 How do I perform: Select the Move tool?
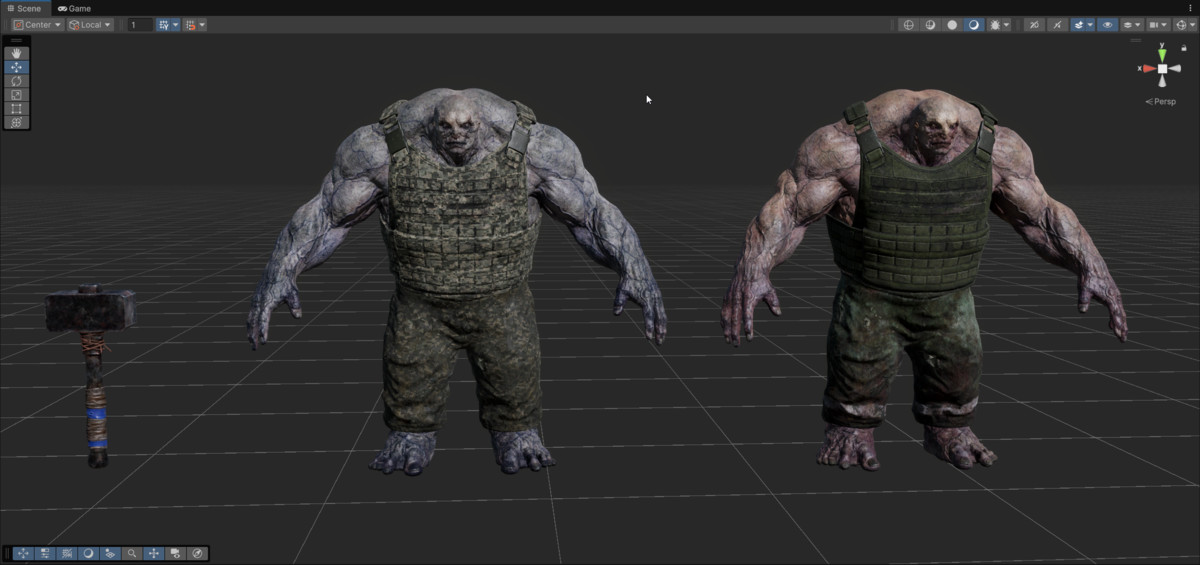16,67
